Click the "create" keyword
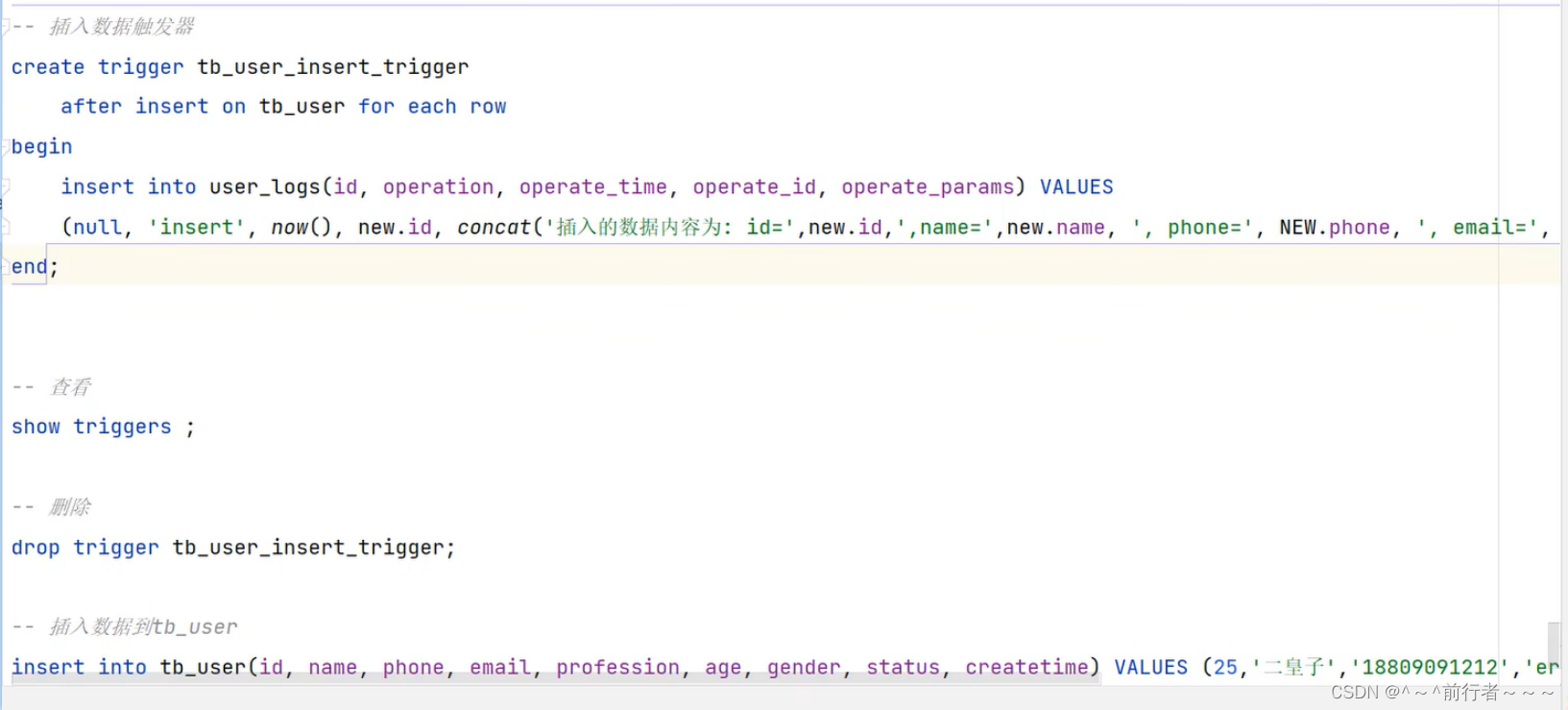The height and width of the screenshot is (710, 1568). [48, 67]
